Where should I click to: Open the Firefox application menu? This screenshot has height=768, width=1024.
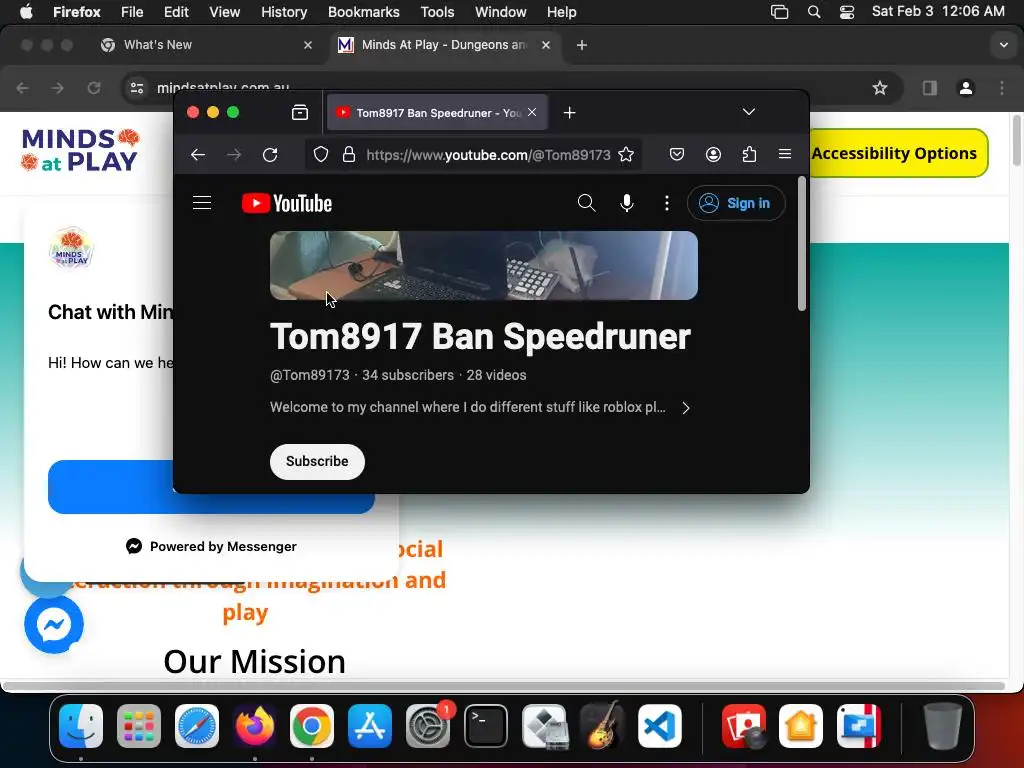click(76, 12)
